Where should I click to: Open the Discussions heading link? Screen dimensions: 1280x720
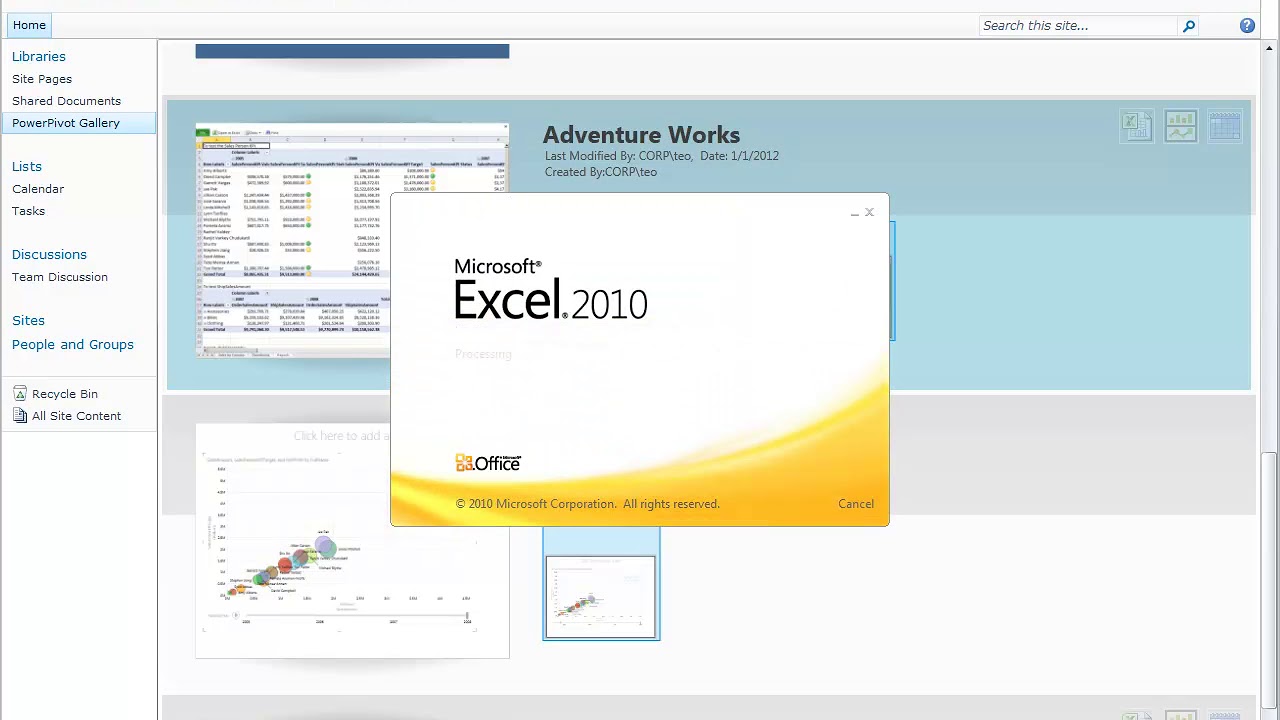[x=49, y=255]
